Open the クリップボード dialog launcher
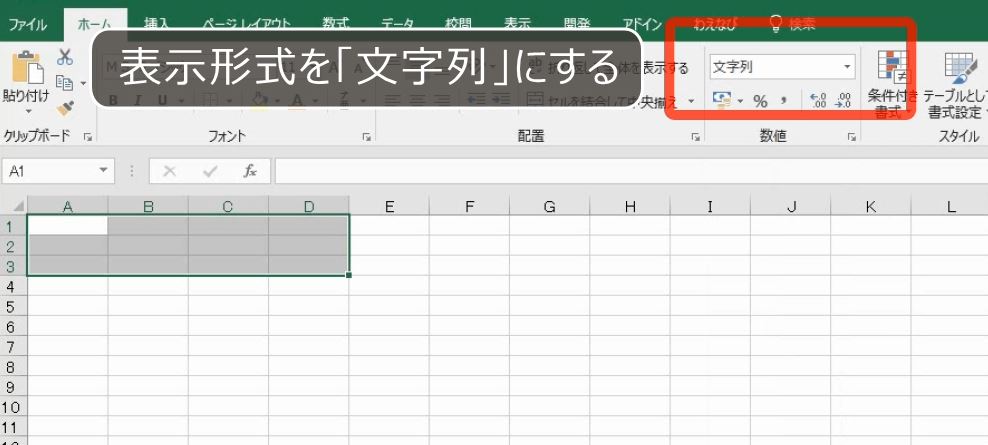The image size is (988, 445). (88, 136)
